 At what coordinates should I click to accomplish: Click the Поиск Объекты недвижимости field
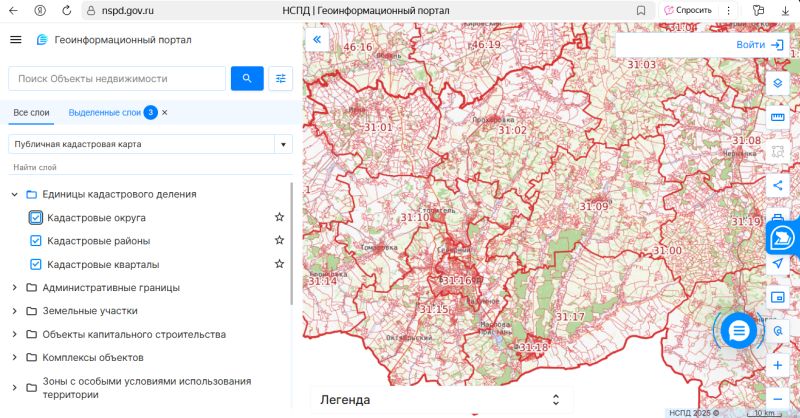117,78
